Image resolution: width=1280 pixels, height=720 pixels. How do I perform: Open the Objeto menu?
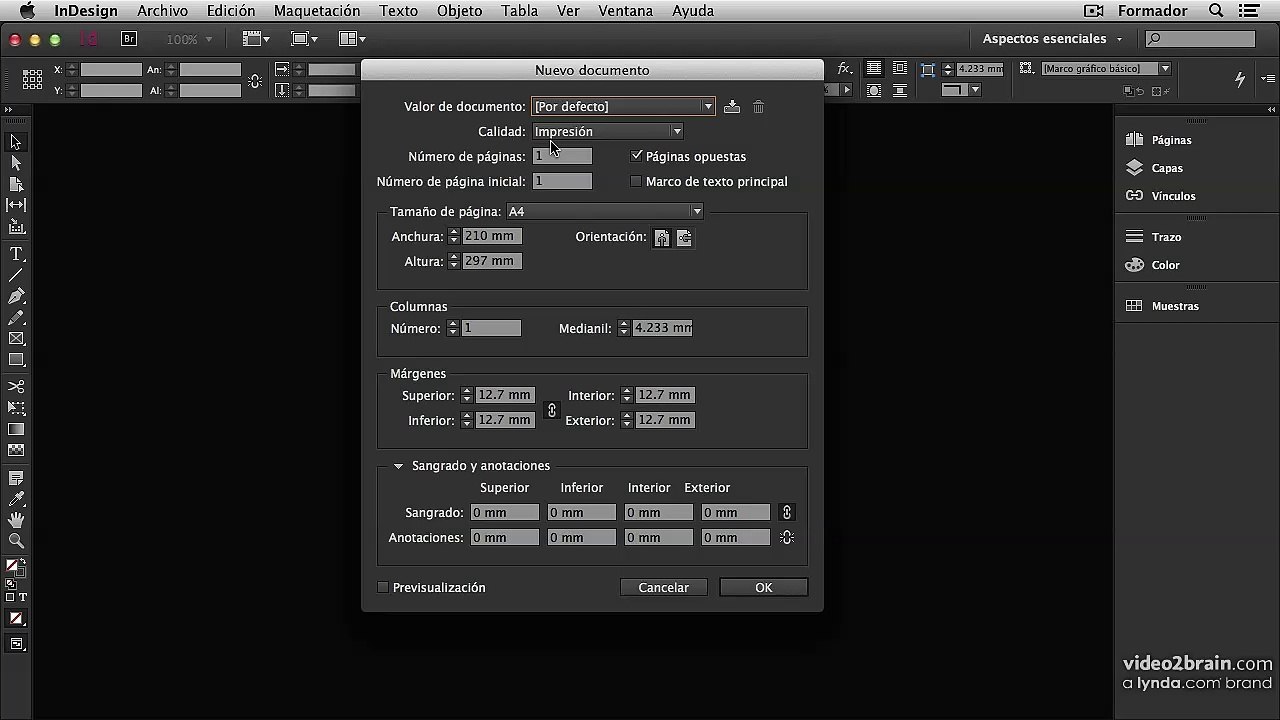click(459, 11)
